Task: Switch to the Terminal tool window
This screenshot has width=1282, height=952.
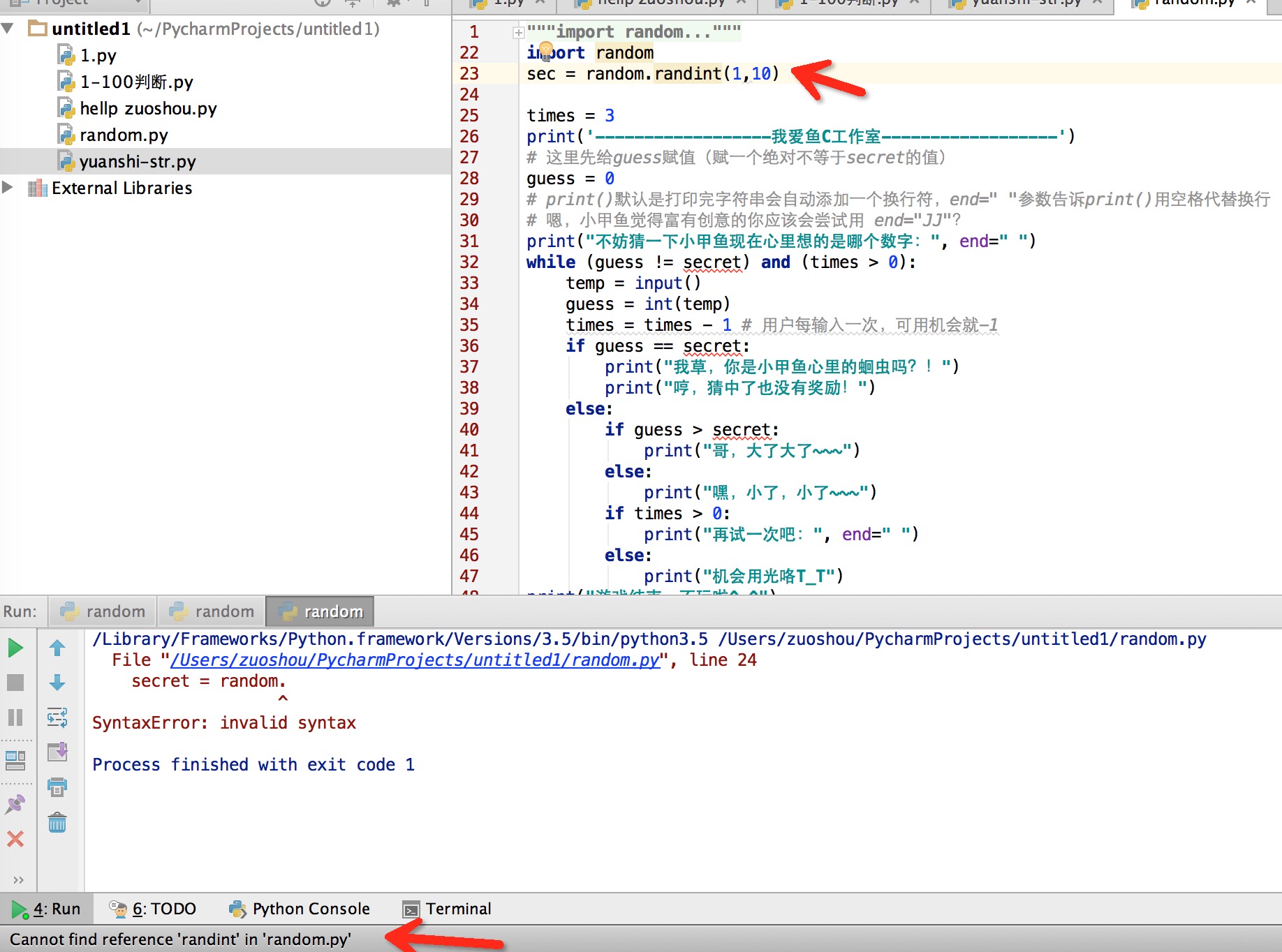Action: pos(447,909)
